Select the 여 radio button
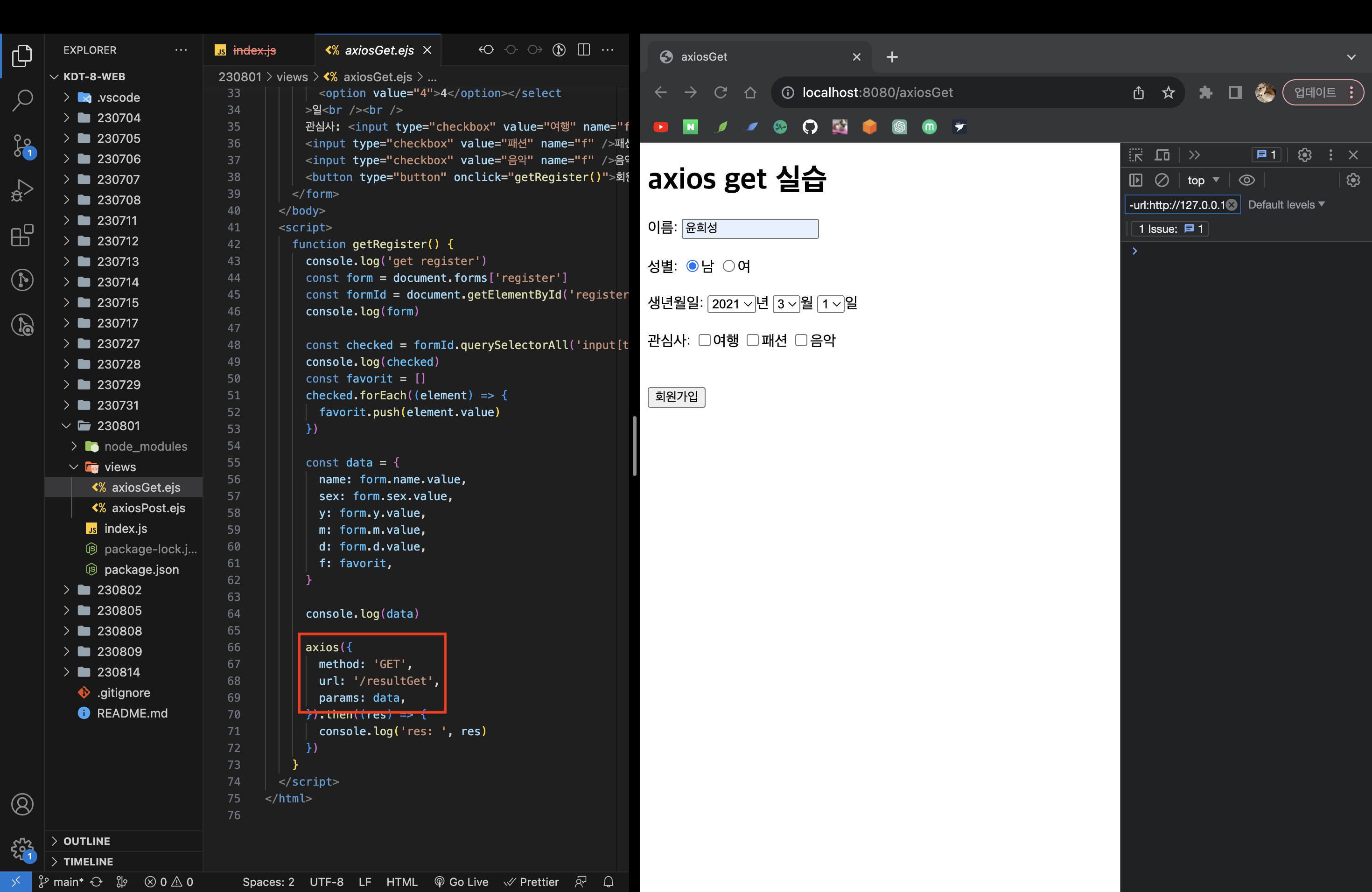The width and height of the screenshot is (1372, 892). (728, 266)
